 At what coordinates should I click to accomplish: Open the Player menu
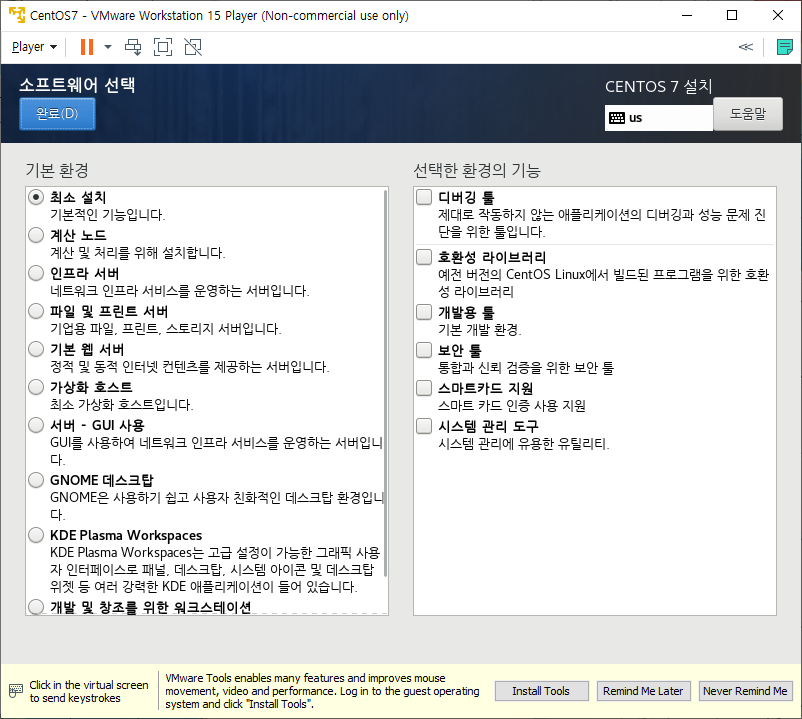34,47
